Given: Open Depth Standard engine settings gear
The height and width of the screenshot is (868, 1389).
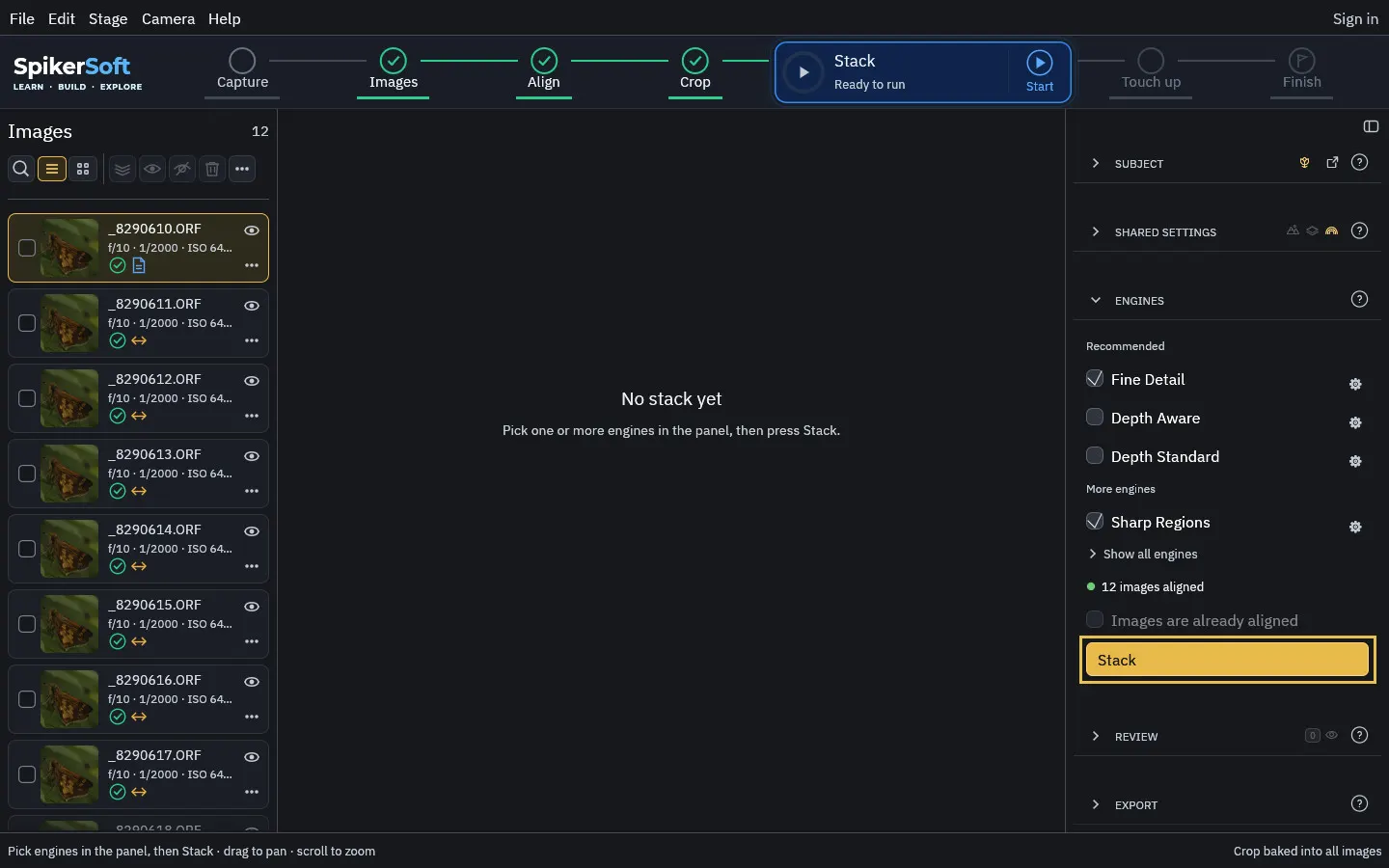Looking at the screenshot, I should click(1355, 461).
